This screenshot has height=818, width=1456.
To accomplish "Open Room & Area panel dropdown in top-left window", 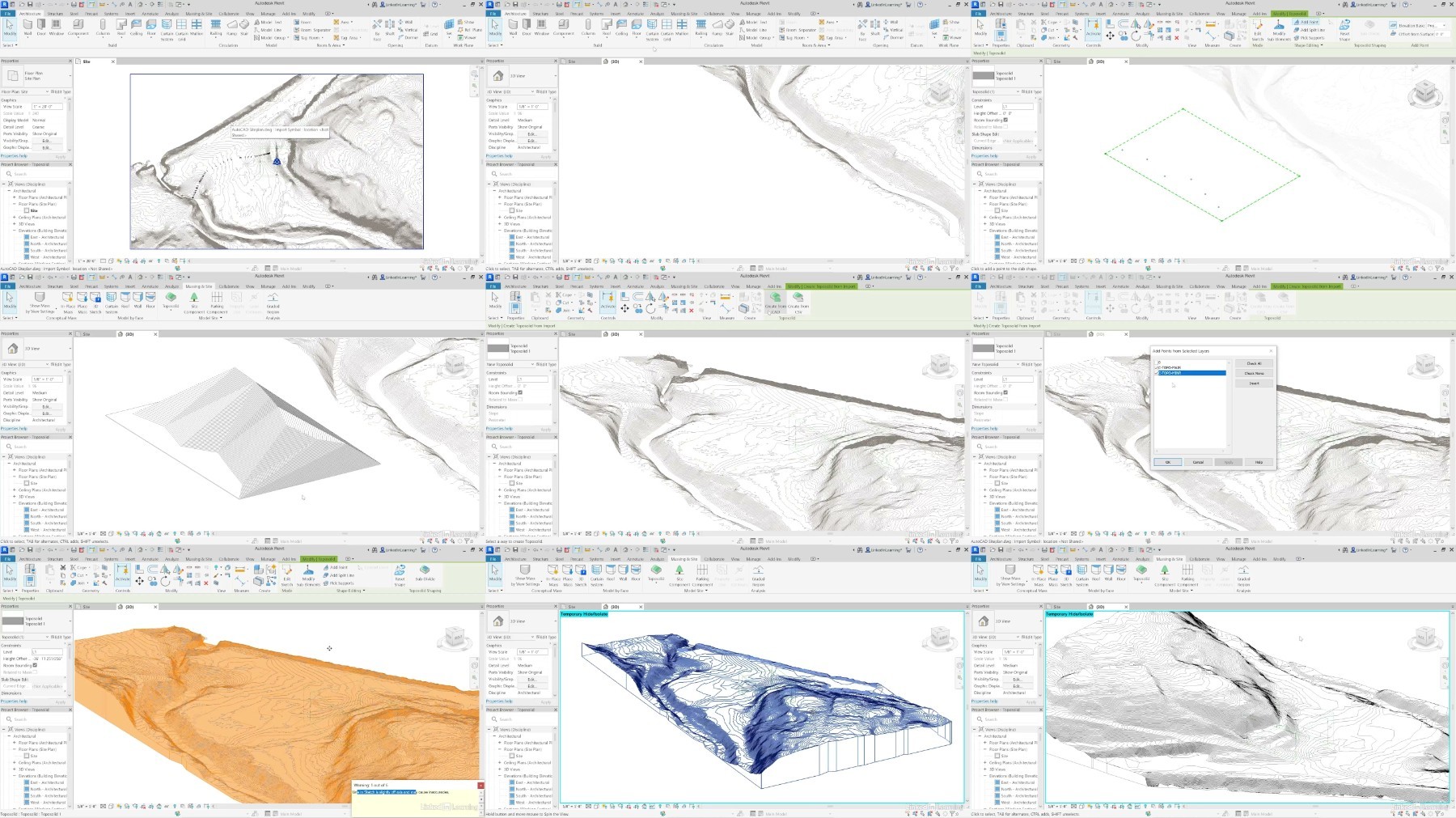I will [329, 45].
